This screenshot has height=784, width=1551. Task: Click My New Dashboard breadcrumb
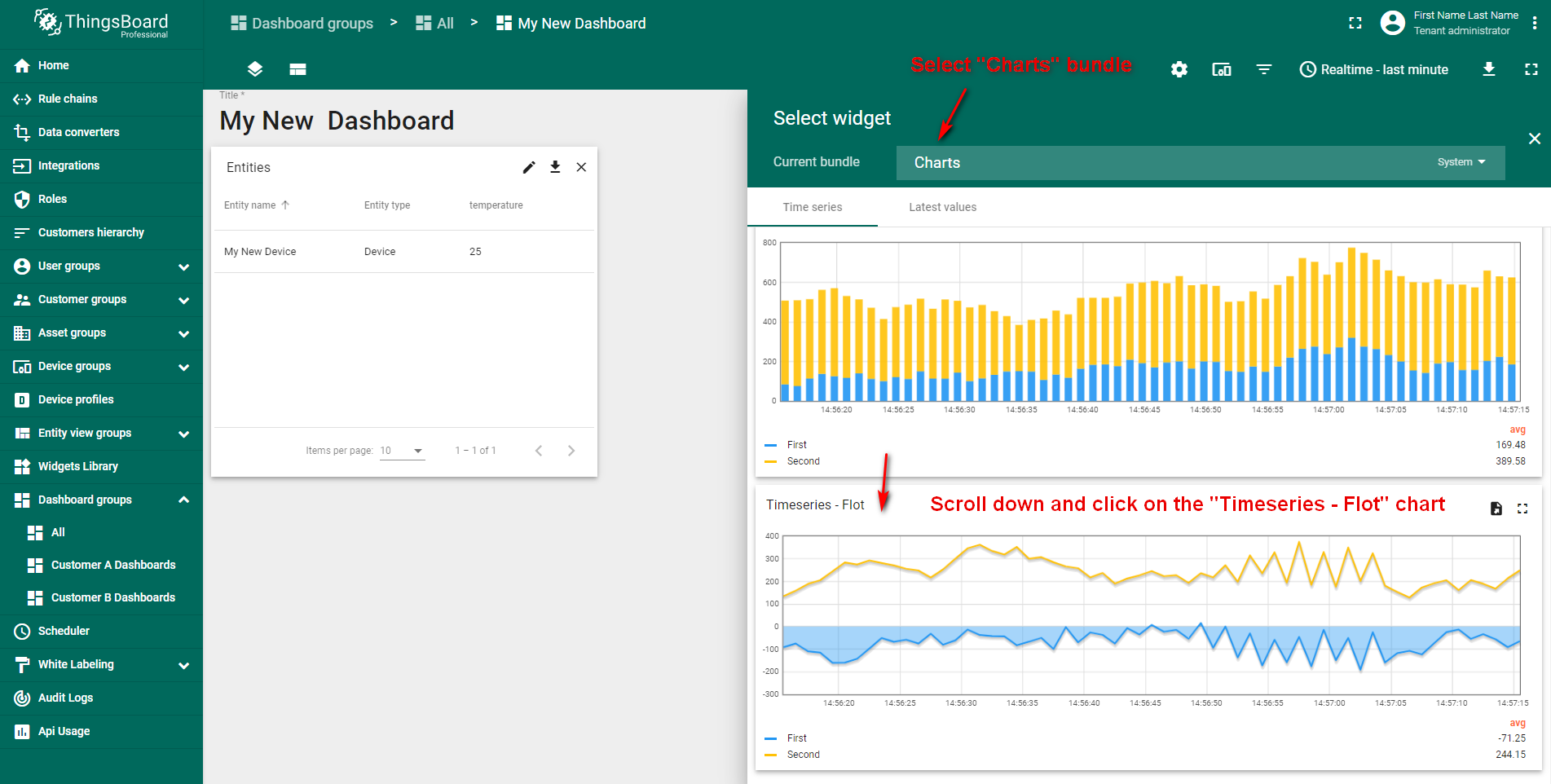pyautogui.click(x=571, y=23)
